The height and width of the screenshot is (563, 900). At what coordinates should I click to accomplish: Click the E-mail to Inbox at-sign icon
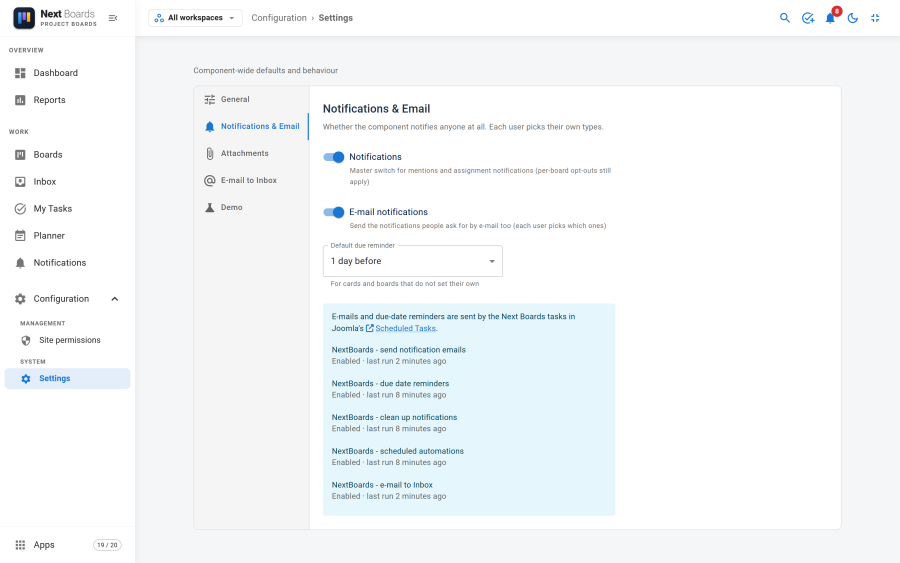coord(210,180)
